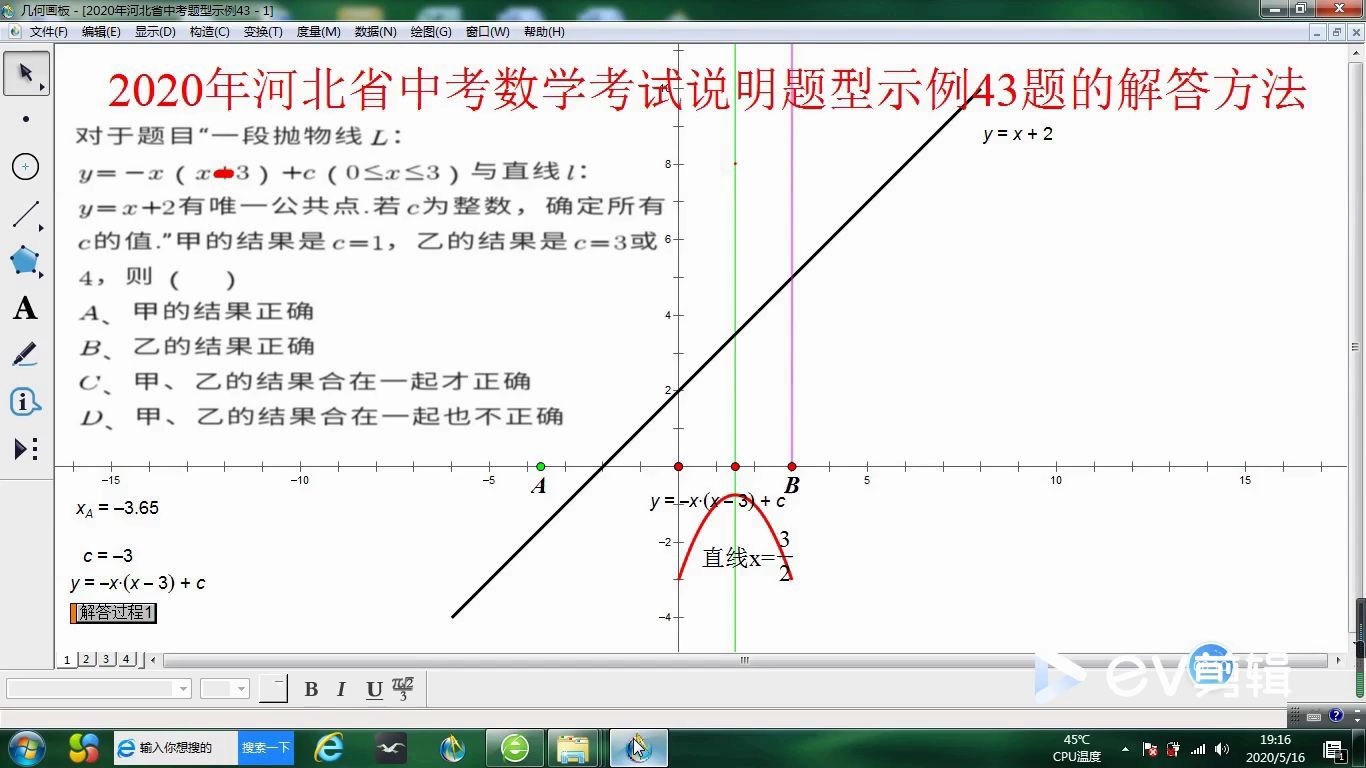The width and height of the screenshot is (1366, 768).
Task: Toggle underline formatting in the text bar
Action: click(372, 689)
